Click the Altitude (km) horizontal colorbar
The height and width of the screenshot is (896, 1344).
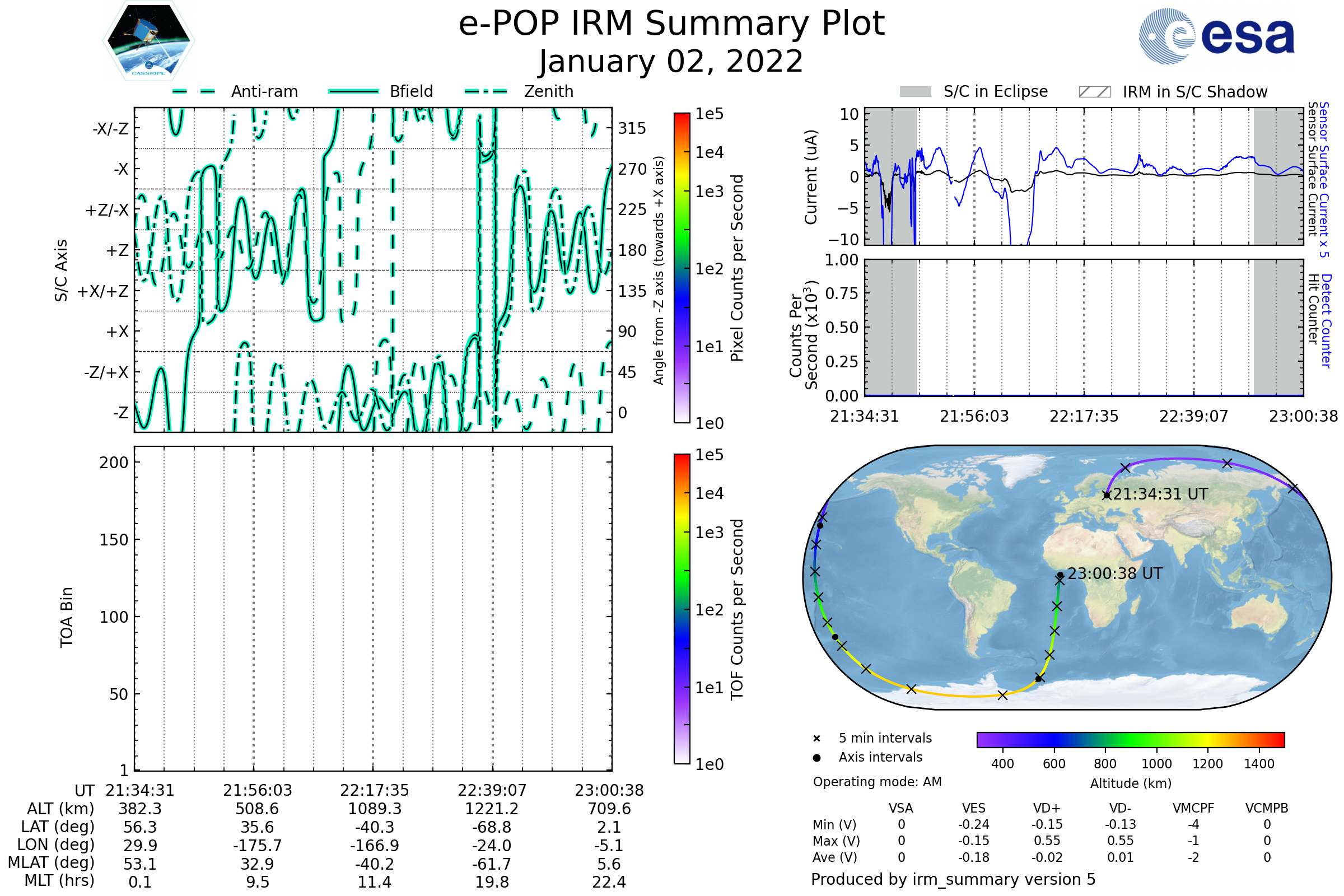pyautogui.click(x=1130, y=739)
